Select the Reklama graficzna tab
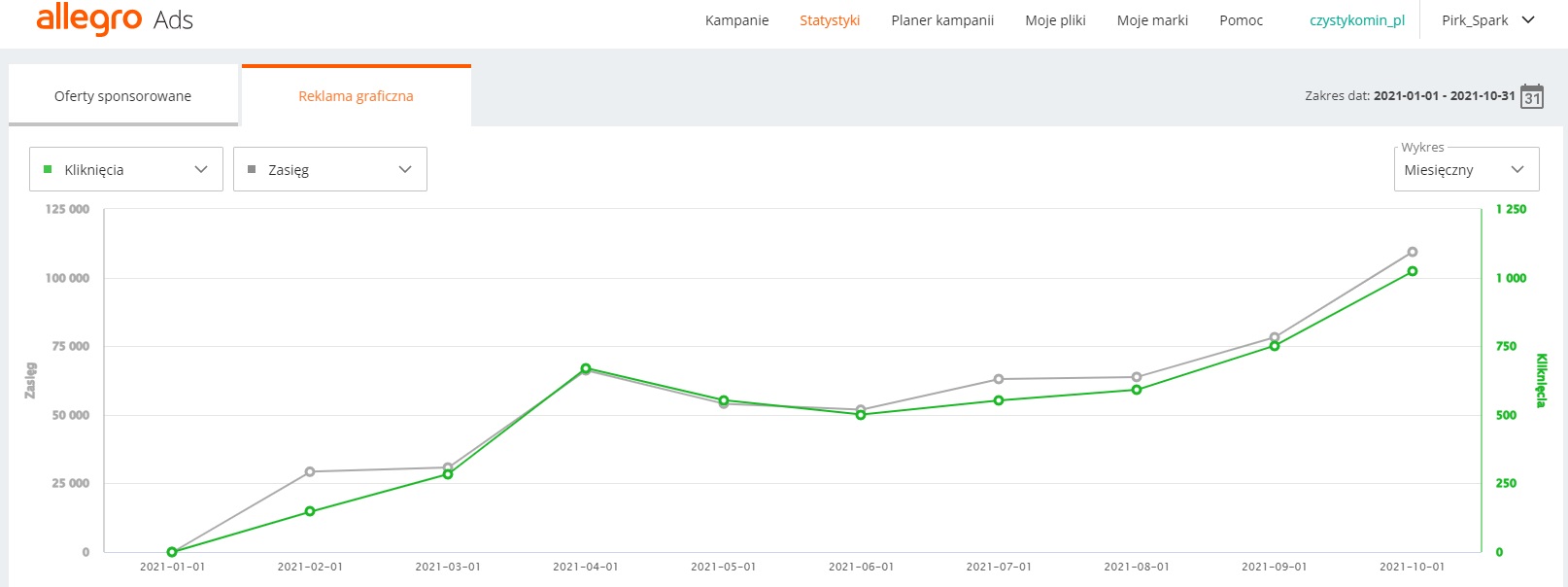The image size is (1568, 587). coord(357,95)
